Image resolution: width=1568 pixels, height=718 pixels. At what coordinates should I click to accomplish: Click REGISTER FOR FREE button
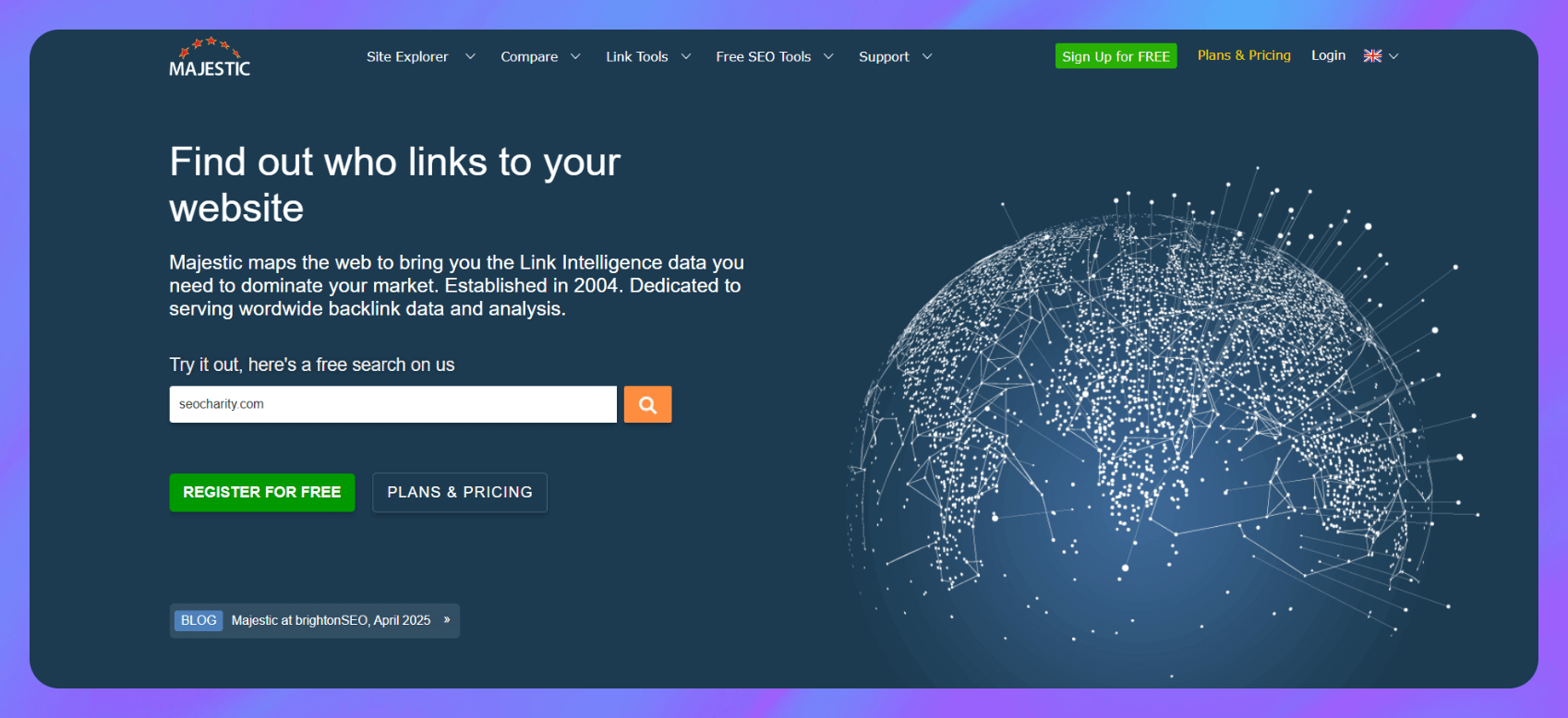[262, 492]
